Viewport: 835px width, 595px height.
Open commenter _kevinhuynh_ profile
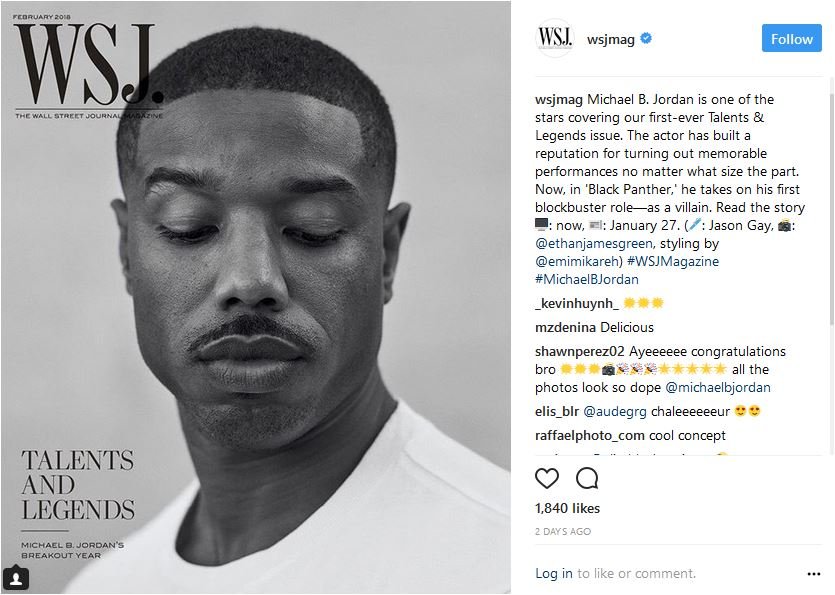(577, 303)
